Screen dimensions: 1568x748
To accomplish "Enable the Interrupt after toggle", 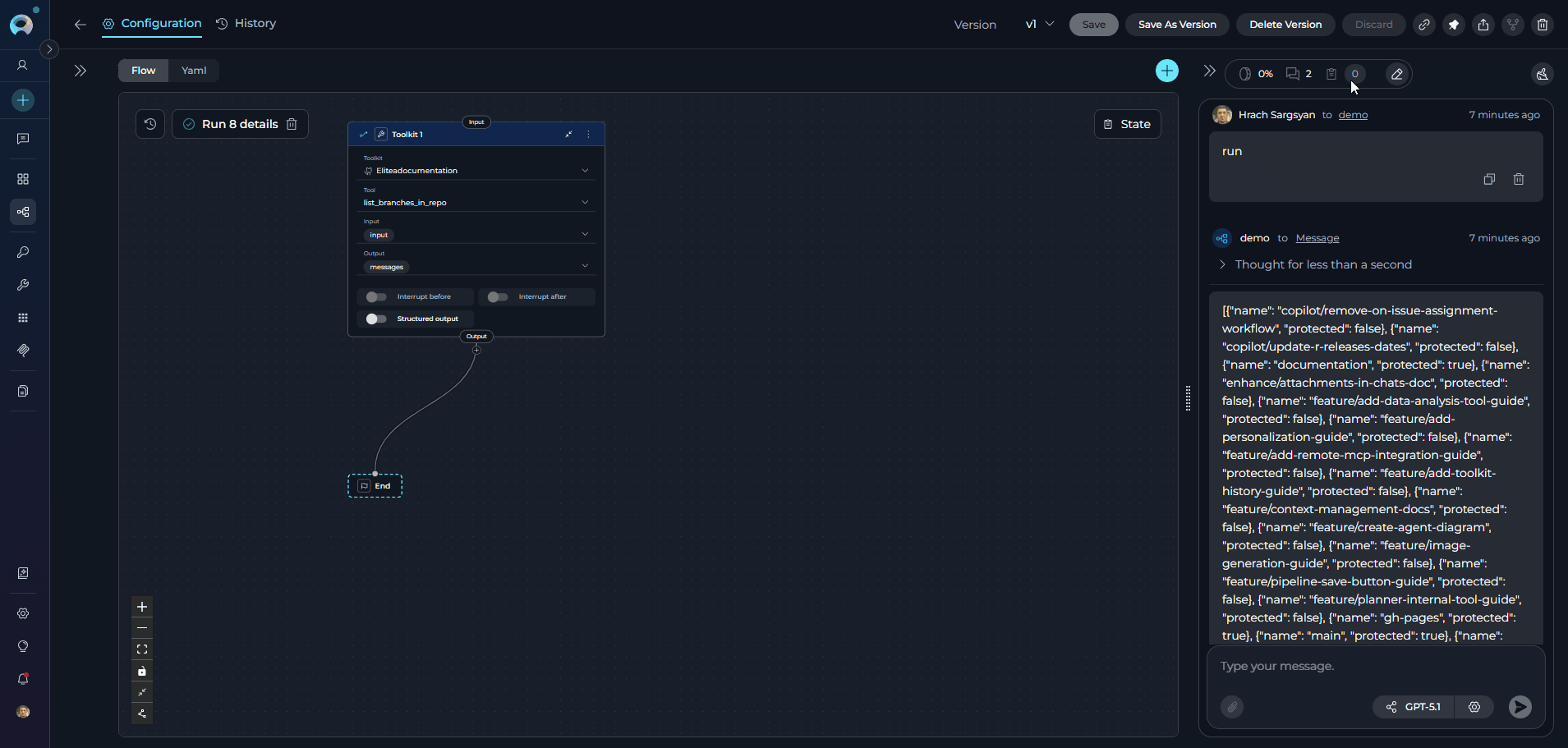I will [x=496, y=296].
